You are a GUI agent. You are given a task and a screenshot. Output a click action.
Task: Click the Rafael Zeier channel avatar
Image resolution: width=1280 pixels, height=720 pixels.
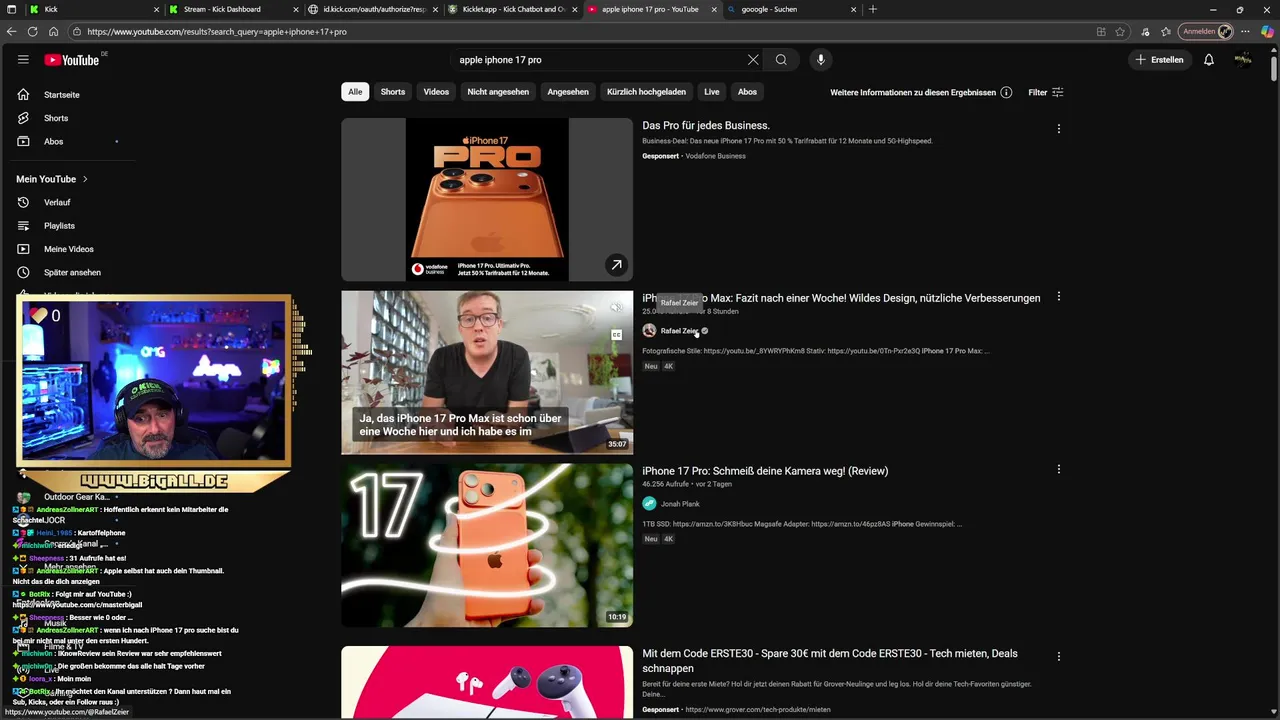[x=649, y=331]
